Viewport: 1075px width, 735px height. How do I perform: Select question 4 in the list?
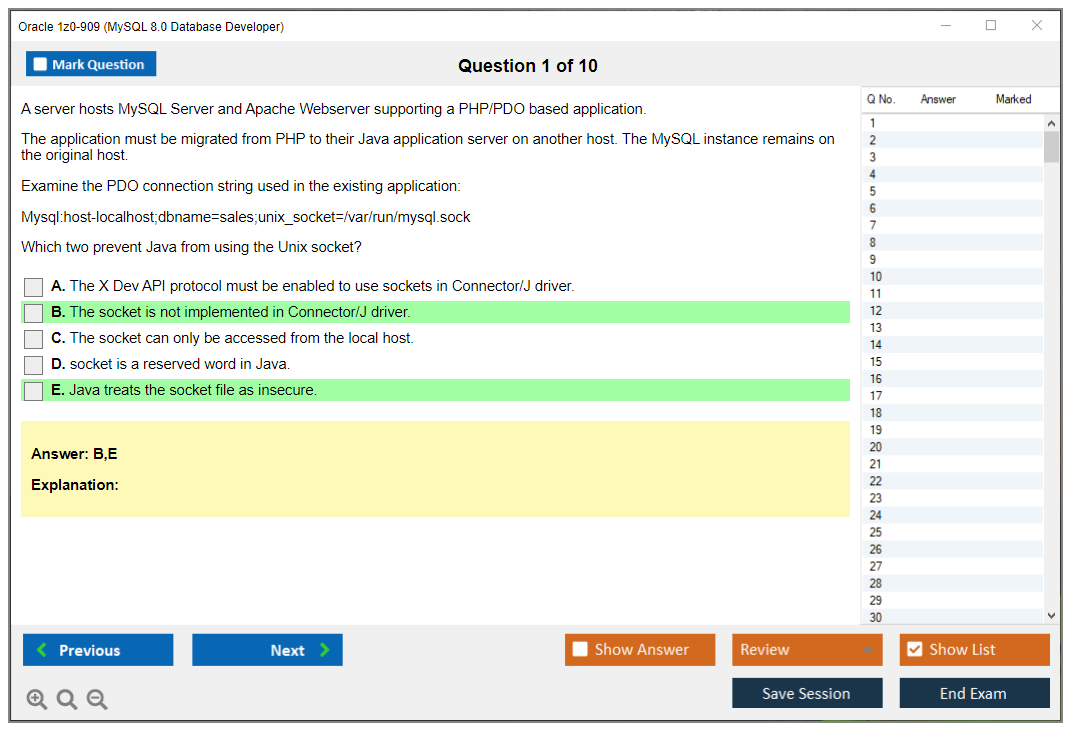coord(952,174)
